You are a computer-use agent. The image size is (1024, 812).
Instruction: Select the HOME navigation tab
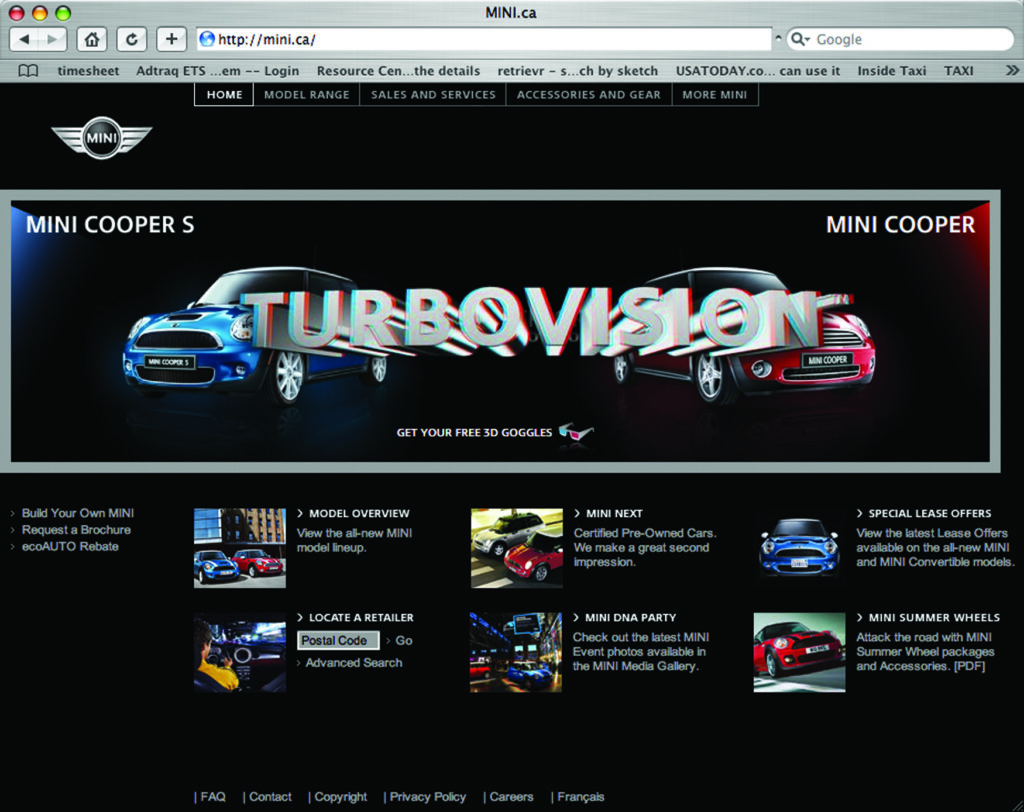point(224,95)
